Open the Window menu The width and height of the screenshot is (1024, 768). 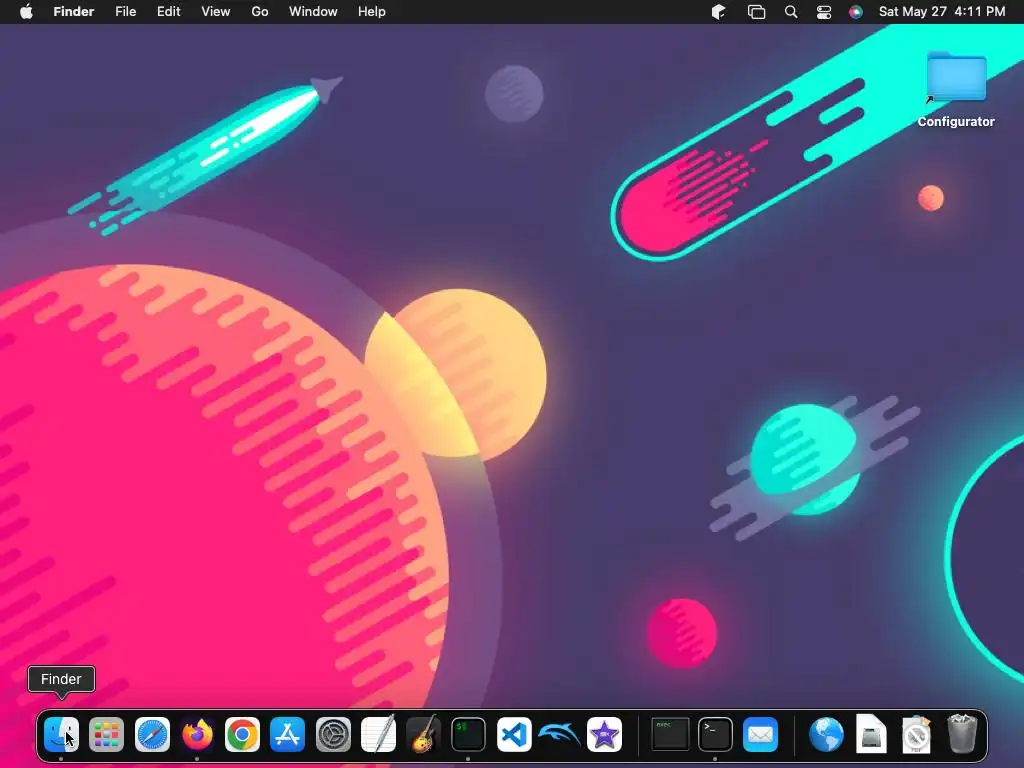tap(313, 12)
